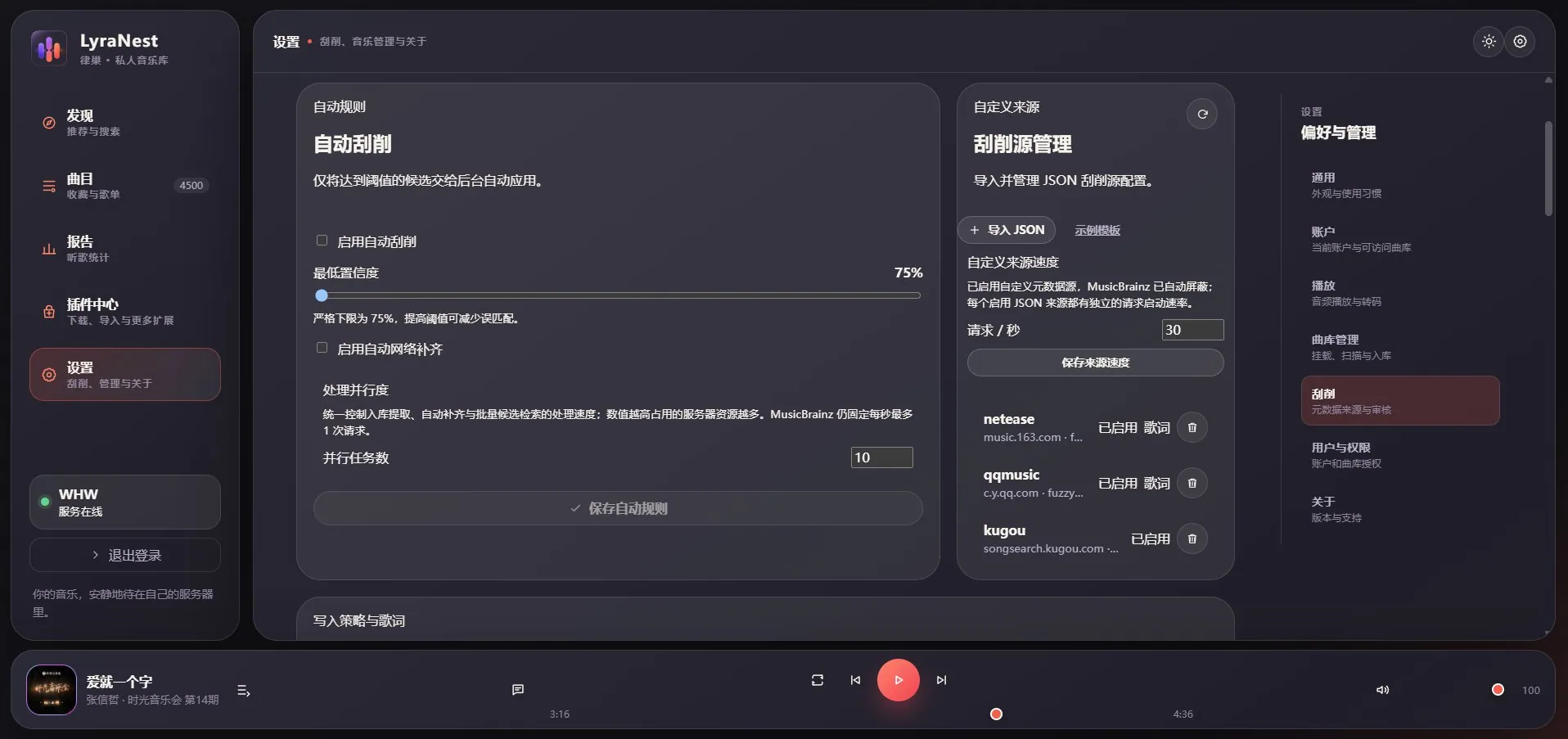Viewport: 1568px width, 739px height.
Task: Adjust the 最低置信度 slider handle
Action: point(322,295)
